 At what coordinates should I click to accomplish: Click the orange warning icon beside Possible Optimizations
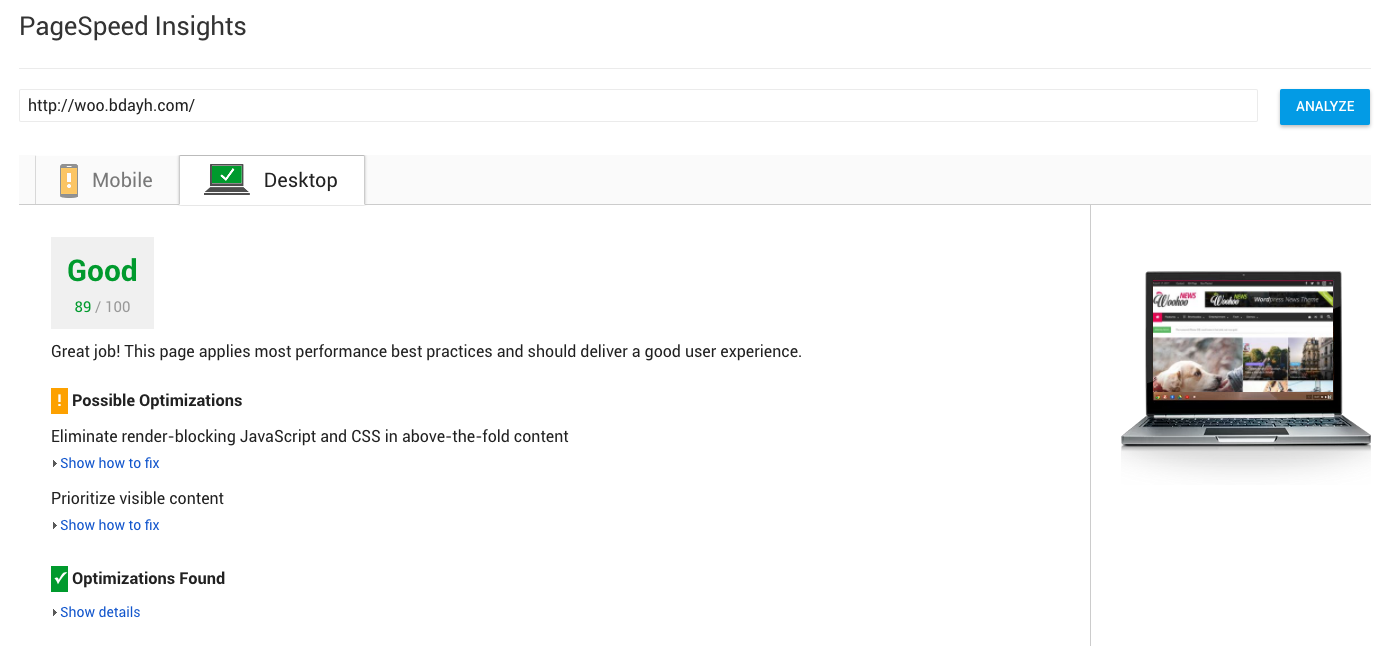tap(59, 401)
